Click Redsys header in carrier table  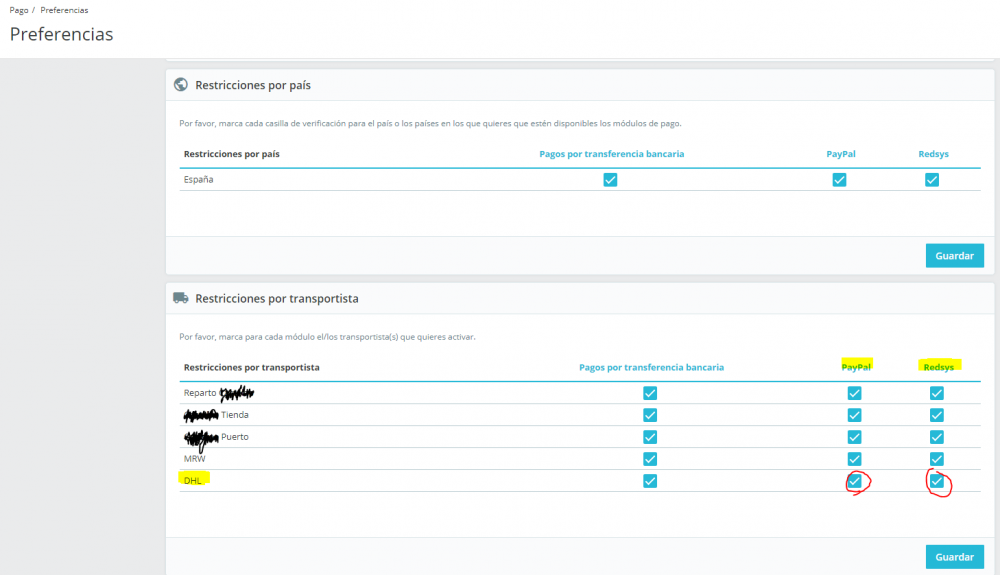(x=938, y=367)
